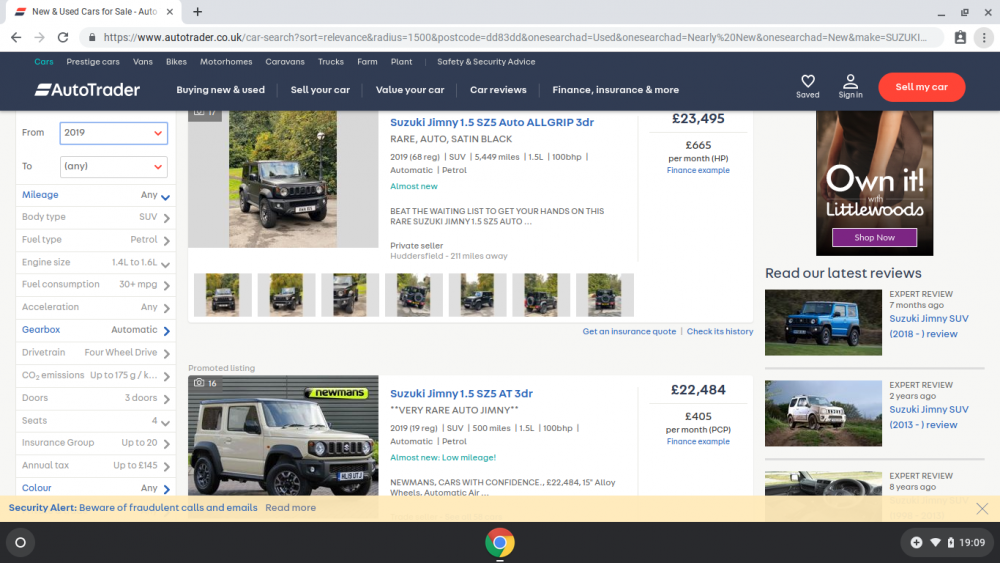Open the Buying new & used menu
This screenshot has width=1000, height=563.
pos(221,90)
